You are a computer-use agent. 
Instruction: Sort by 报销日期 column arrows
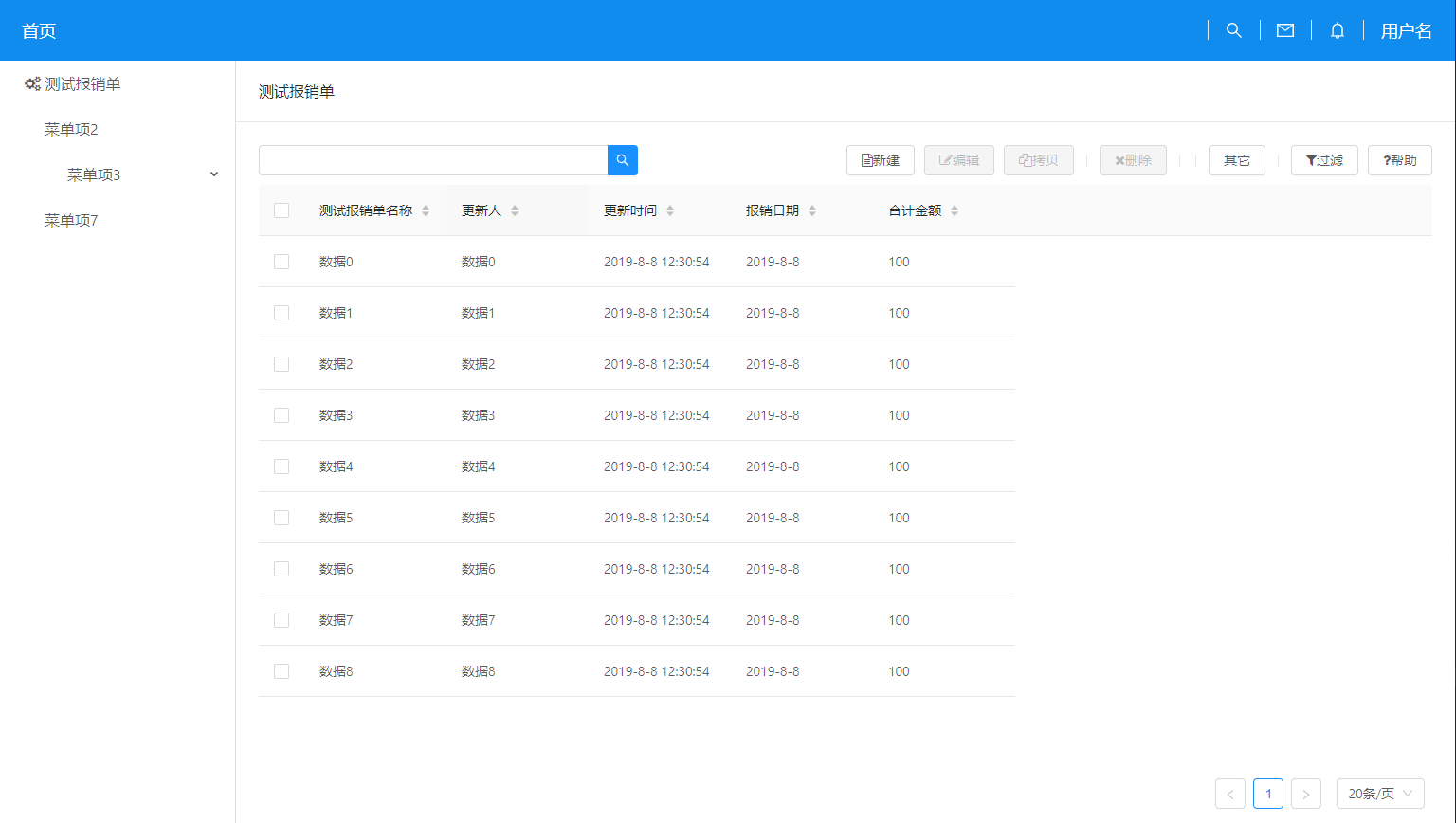(x=812, y=210)
